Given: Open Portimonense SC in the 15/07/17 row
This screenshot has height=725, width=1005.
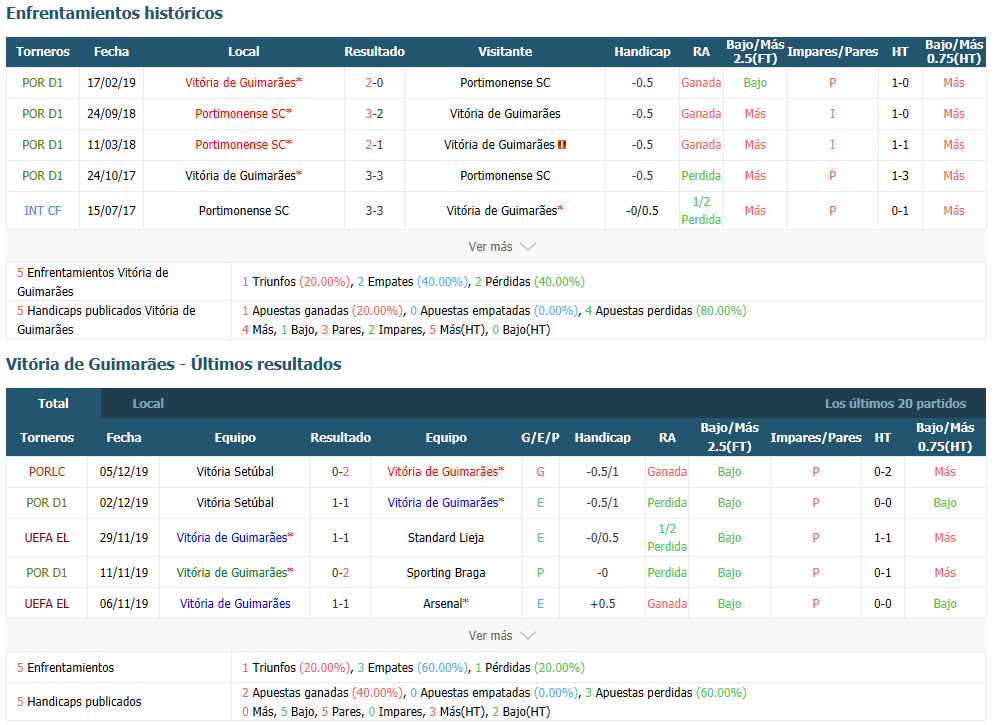Looking at the screenshot, I should (x=244, y=211).
